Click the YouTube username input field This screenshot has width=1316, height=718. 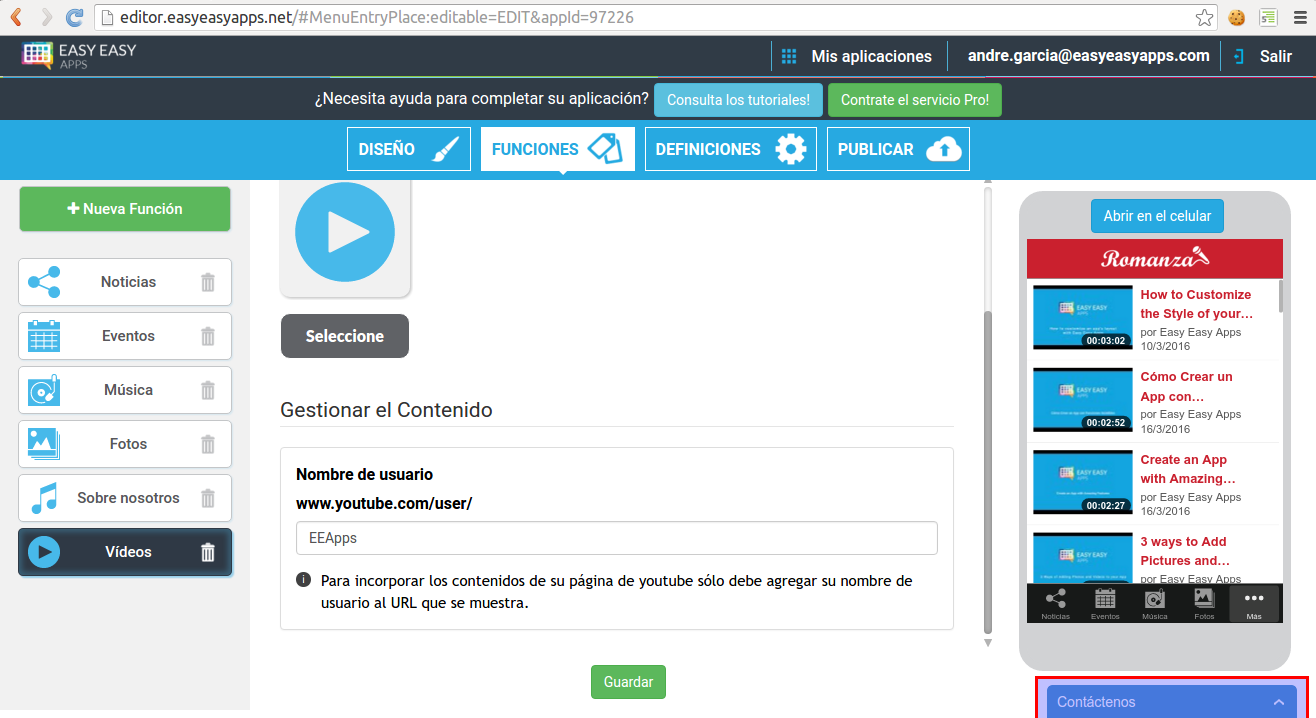pyautogui.click(x=616, y=538)
